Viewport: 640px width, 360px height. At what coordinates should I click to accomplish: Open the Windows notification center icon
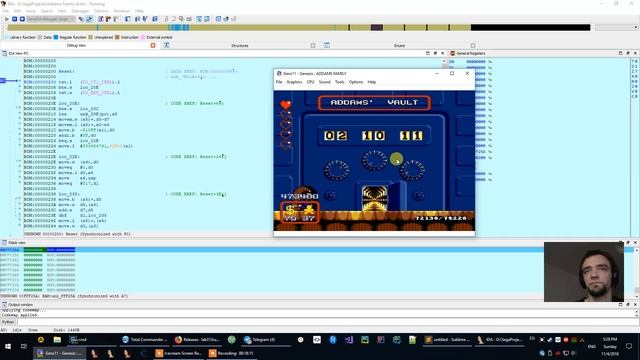tap(629, 346)
